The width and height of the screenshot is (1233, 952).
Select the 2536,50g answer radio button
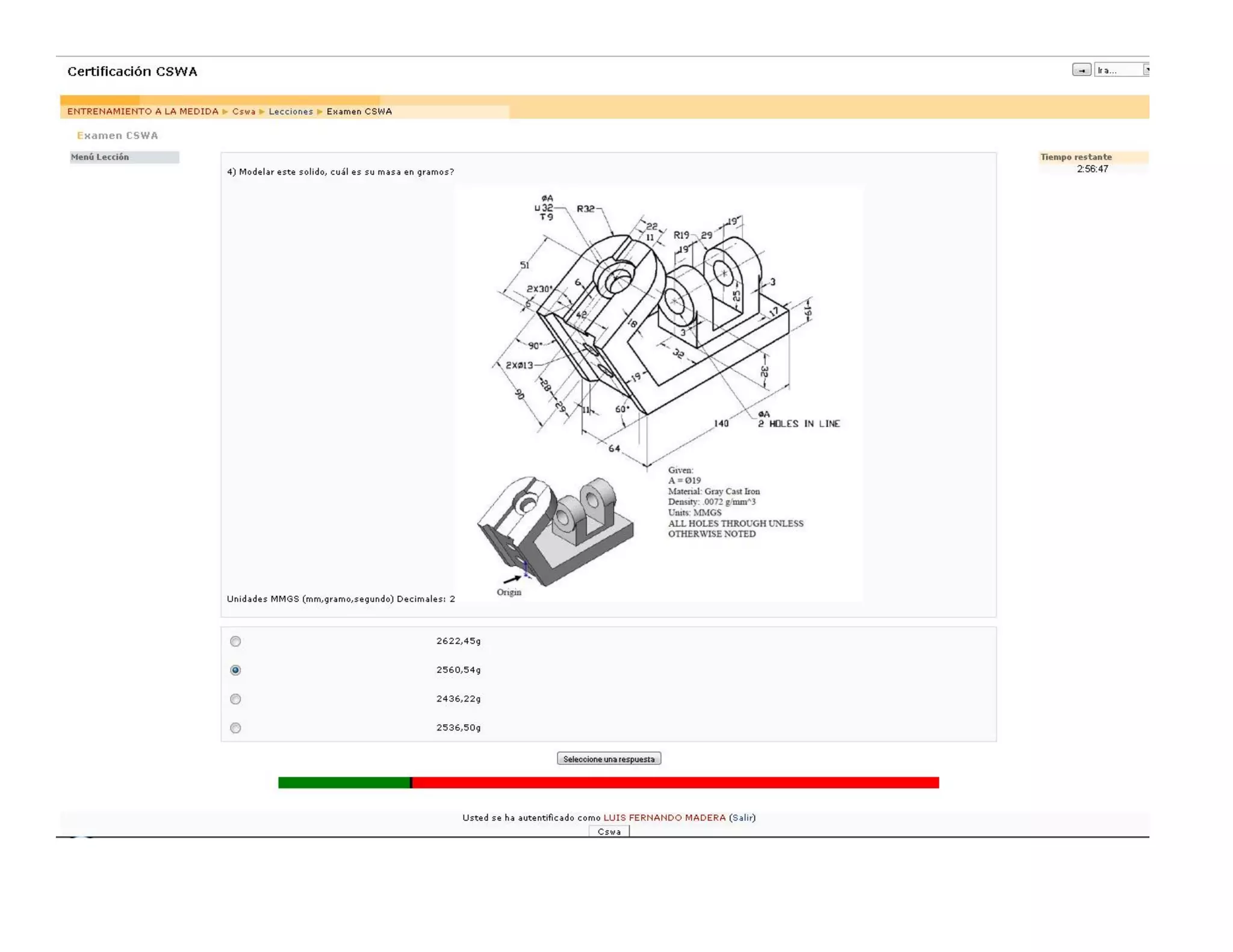click(235, 728)
